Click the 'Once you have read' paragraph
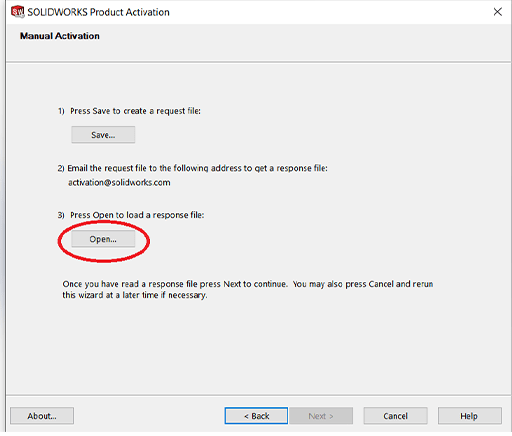Screen dimensions: 512x436 coord(248,289)
